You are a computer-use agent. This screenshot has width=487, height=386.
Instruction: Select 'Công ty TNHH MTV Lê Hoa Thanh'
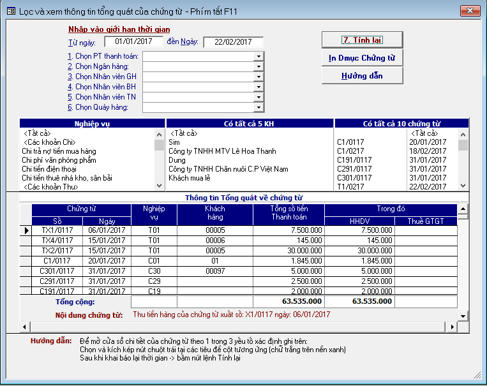[222, 151]
